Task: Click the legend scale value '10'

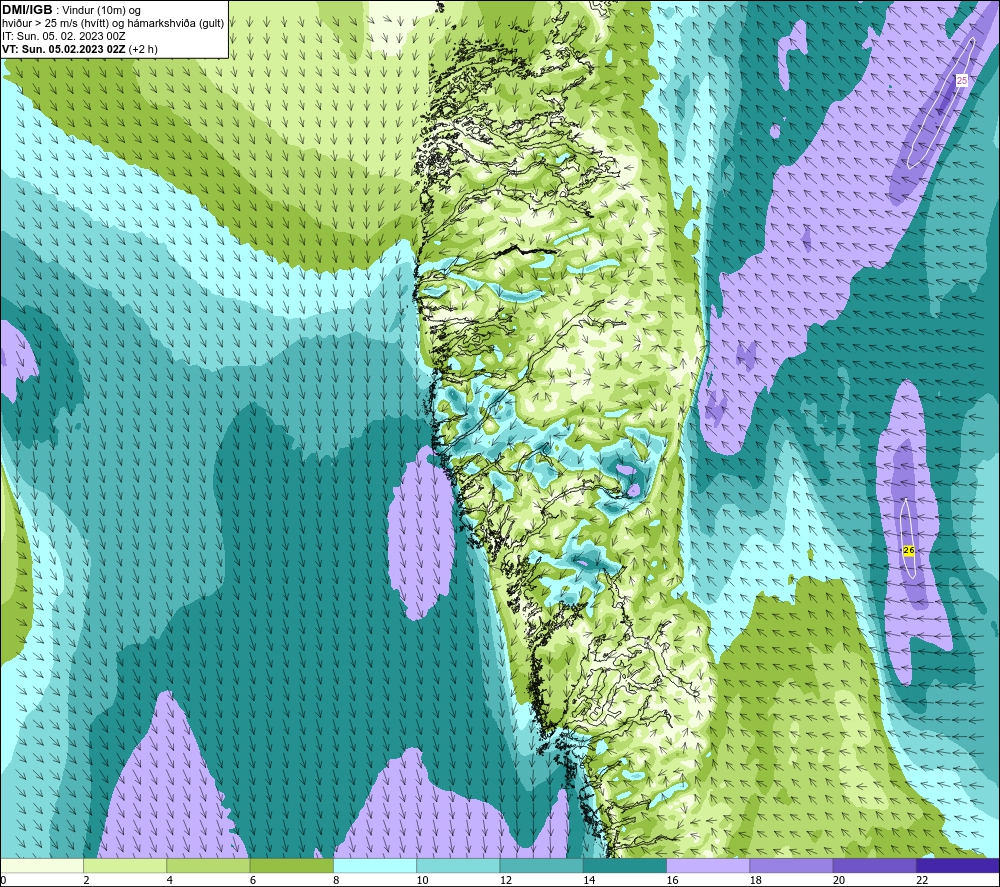Action: (x=422, y=880)
